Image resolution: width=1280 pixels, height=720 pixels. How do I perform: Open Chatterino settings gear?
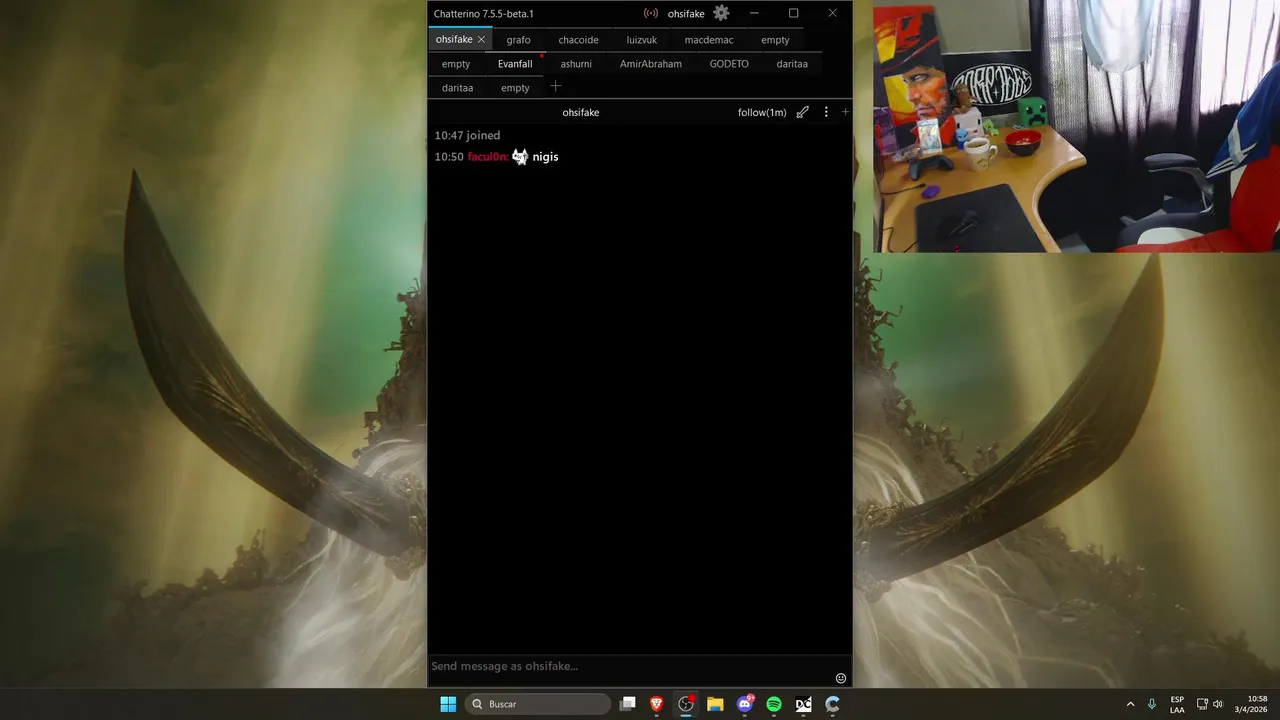point(721,13)
